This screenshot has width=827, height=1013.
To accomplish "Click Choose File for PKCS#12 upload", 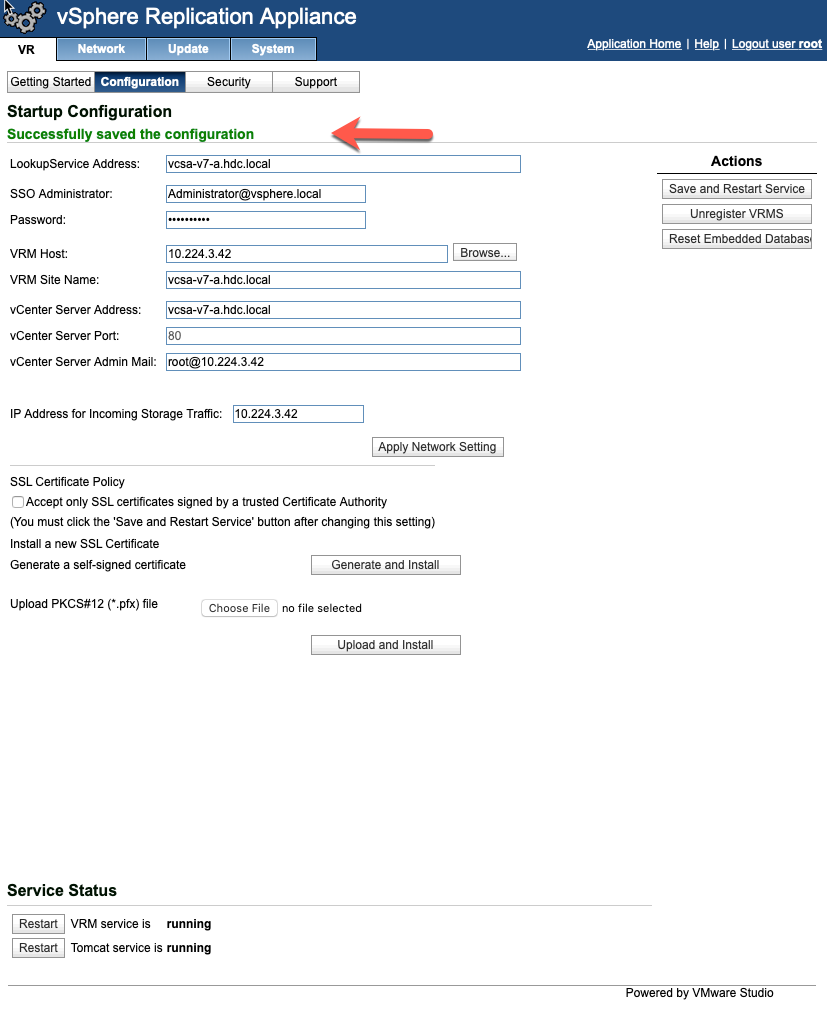I will [x=239, y=608].
